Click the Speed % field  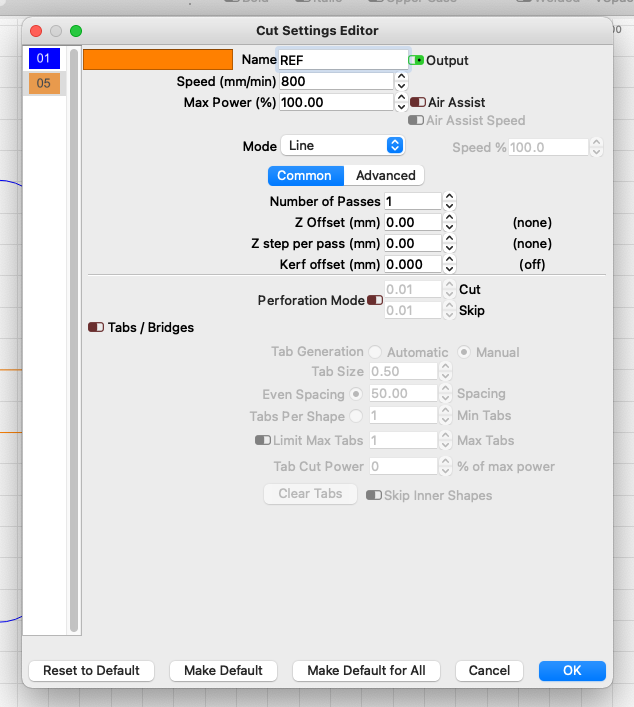pyautogui.click(x=548, y=147)
